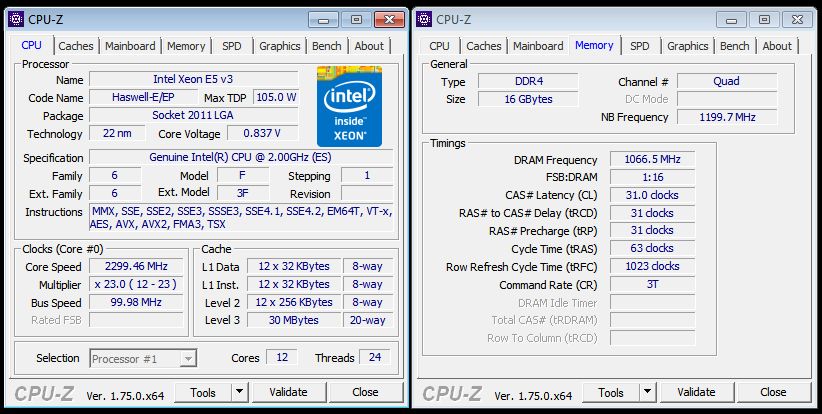Click the empty DC Mode field
Viewport: 822px width, 414px height.
pyautogui.click(x=727, y=99)
